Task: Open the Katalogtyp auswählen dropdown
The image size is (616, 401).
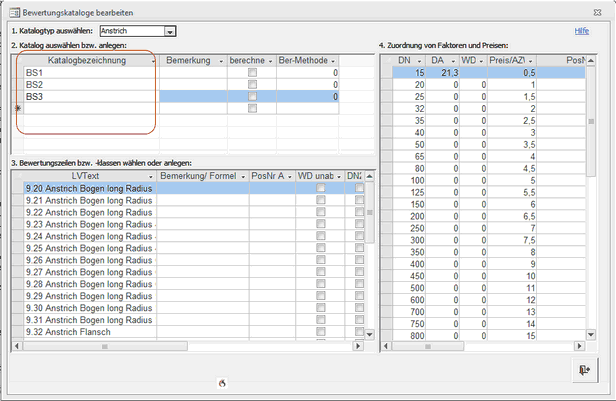Action: pos(170,32)
